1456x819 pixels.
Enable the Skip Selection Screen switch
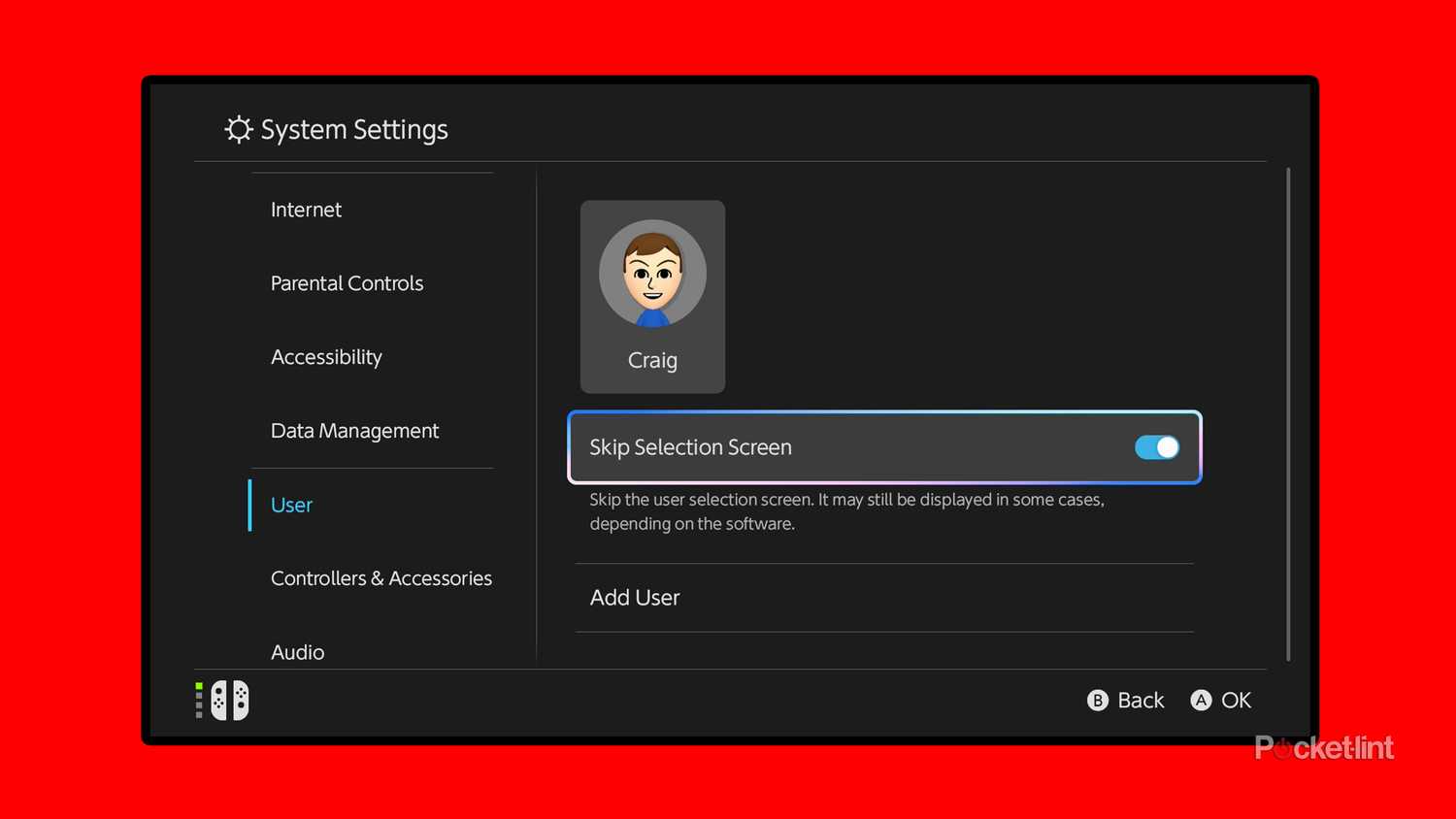tap(1155, 447)
